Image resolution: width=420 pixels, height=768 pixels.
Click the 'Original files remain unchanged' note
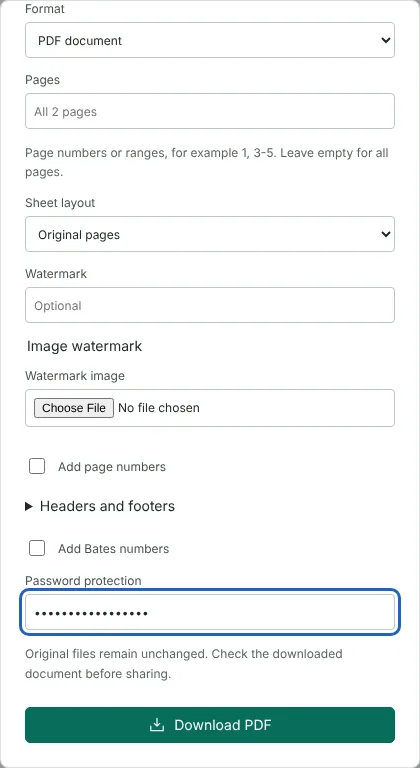click(184, 664)
